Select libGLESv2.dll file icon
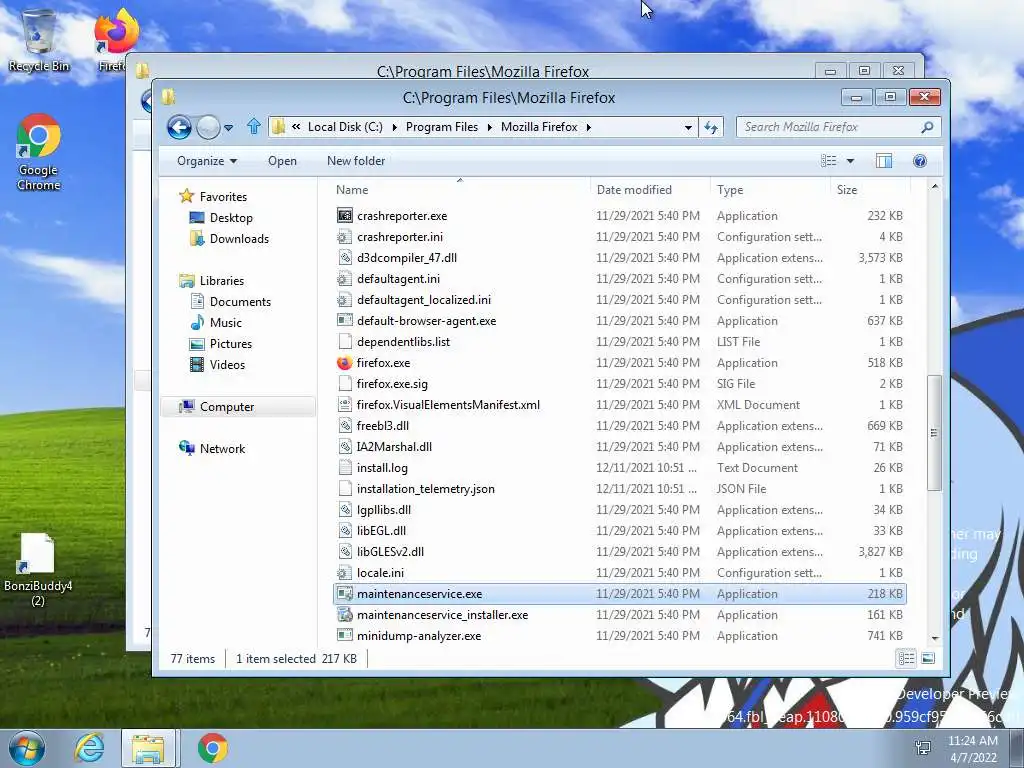 click(344, 551)
